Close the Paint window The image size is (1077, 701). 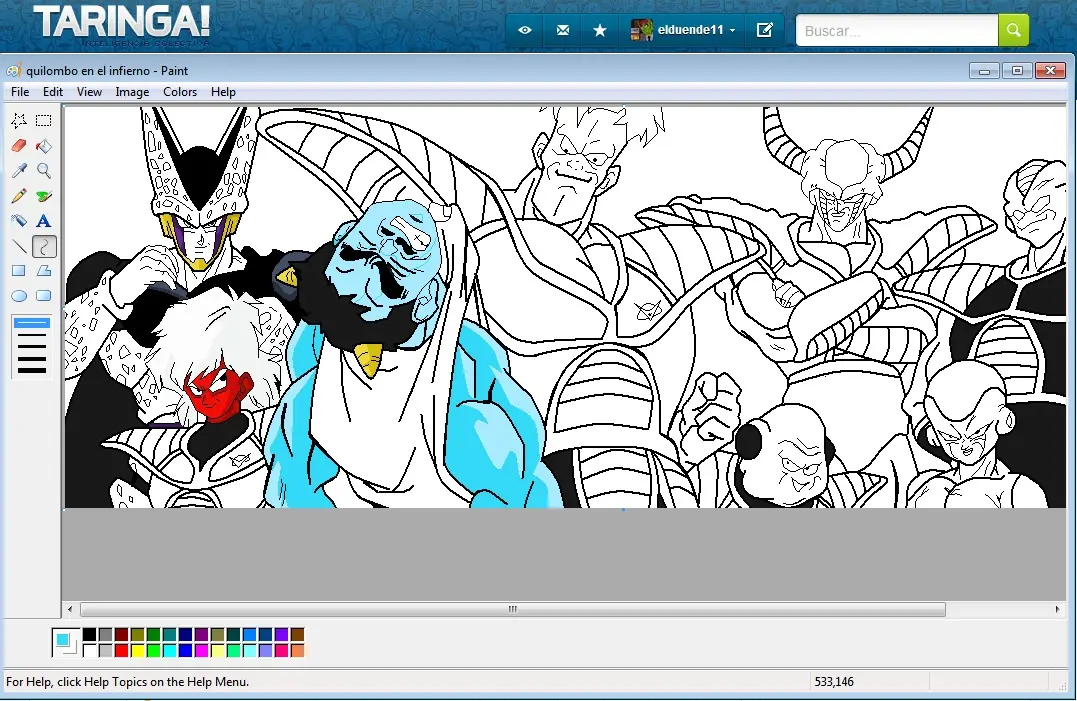[1050, 71]
